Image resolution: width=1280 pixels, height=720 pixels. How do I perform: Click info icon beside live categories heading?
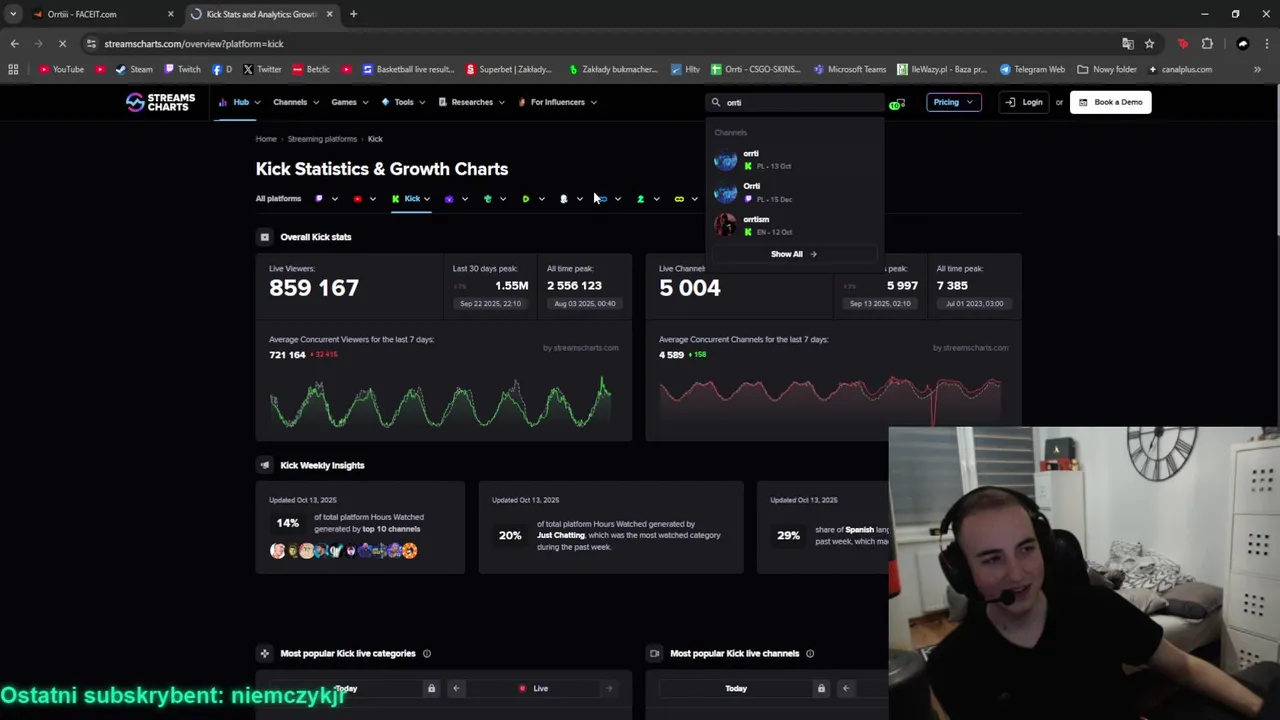426,654
